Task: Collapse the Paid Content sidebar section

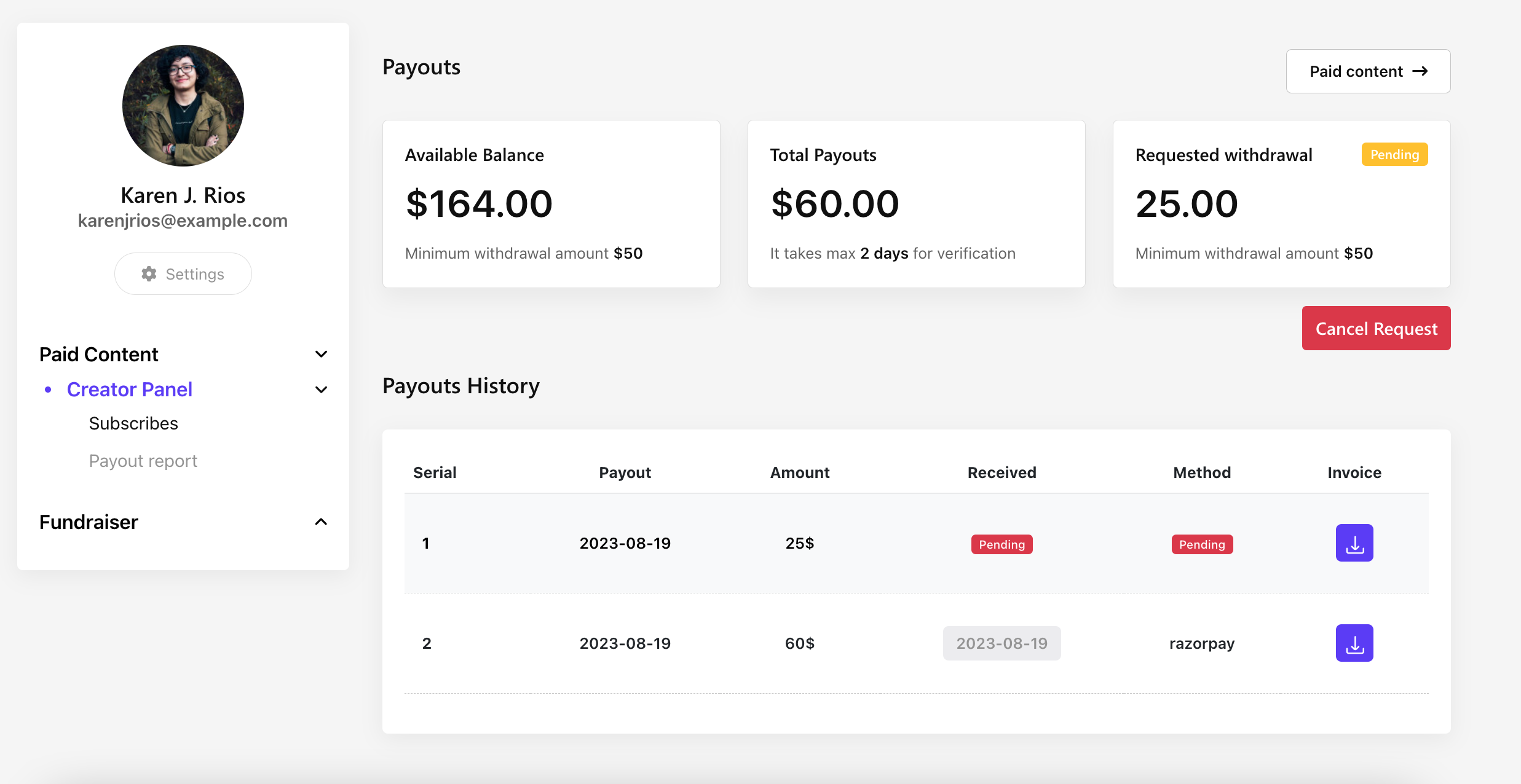Action: click(x=321, y=355)
